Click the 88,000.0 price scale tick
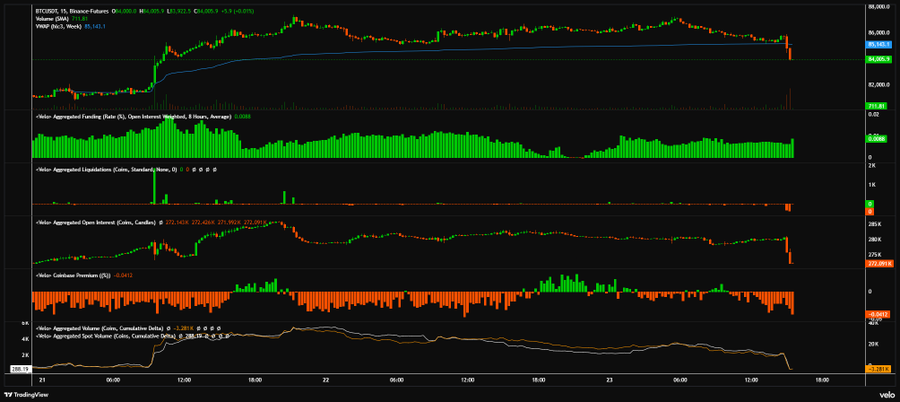This screenshot has width=900, height=402. point(879,7)
